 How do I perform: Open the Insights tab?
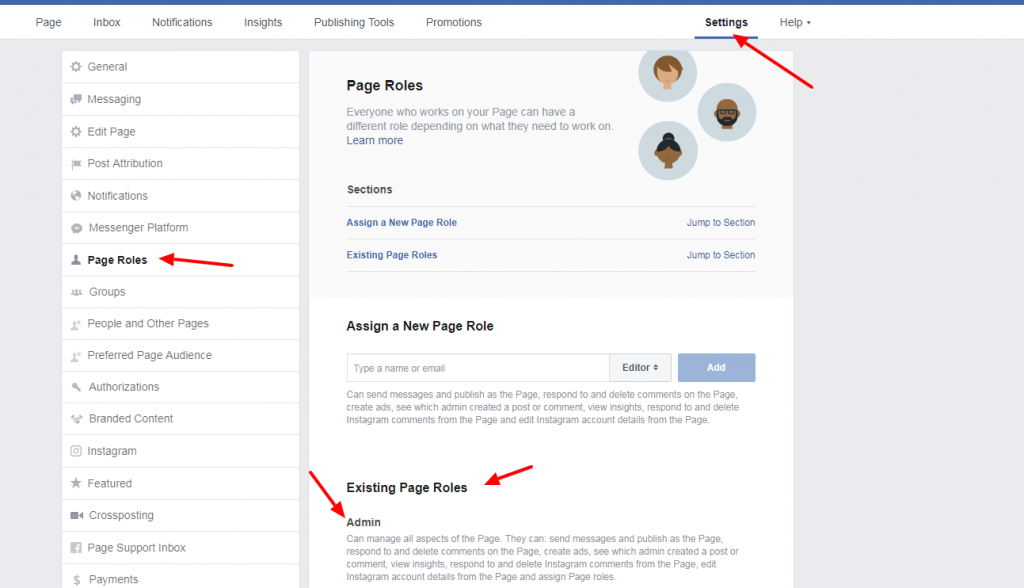pos(263,22)
